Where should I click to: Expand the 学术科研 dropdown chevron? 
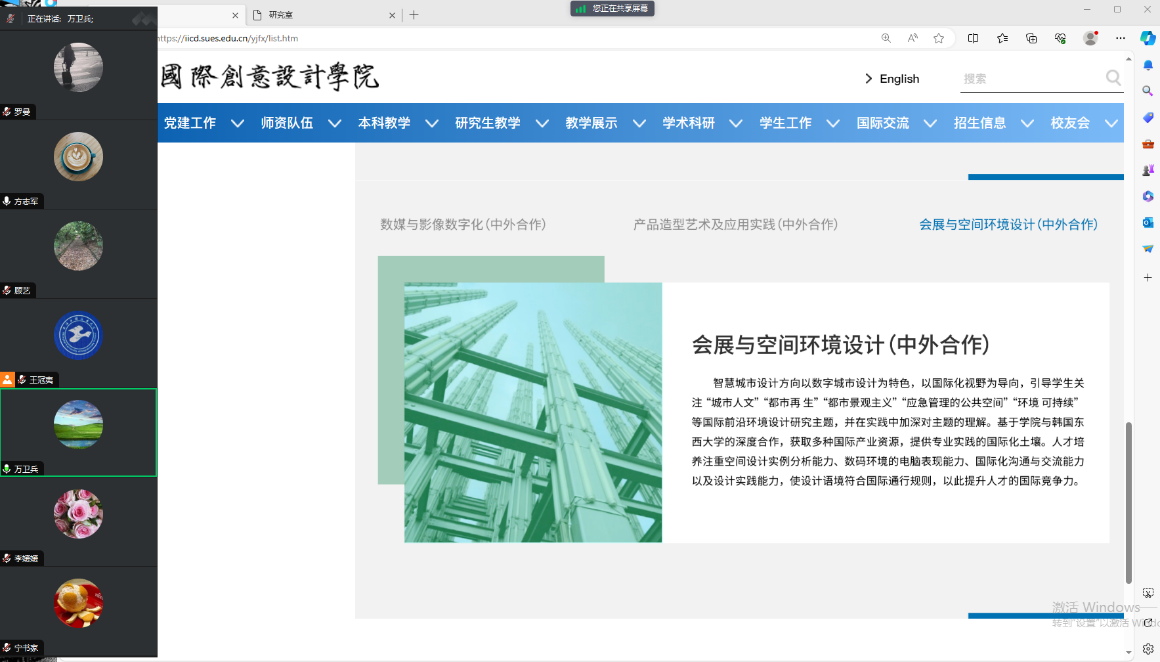tap(736, 123)
